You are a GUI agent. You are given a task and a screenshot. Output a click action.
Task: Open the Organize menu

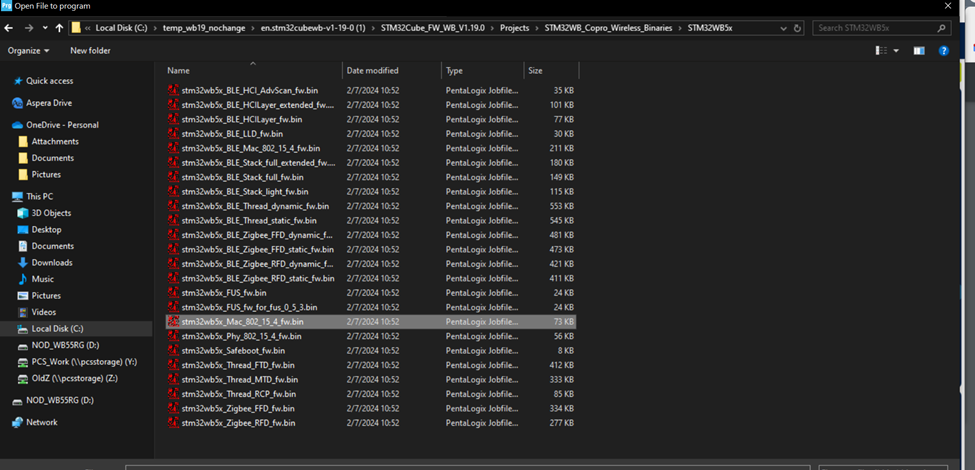tap(28, 50)
